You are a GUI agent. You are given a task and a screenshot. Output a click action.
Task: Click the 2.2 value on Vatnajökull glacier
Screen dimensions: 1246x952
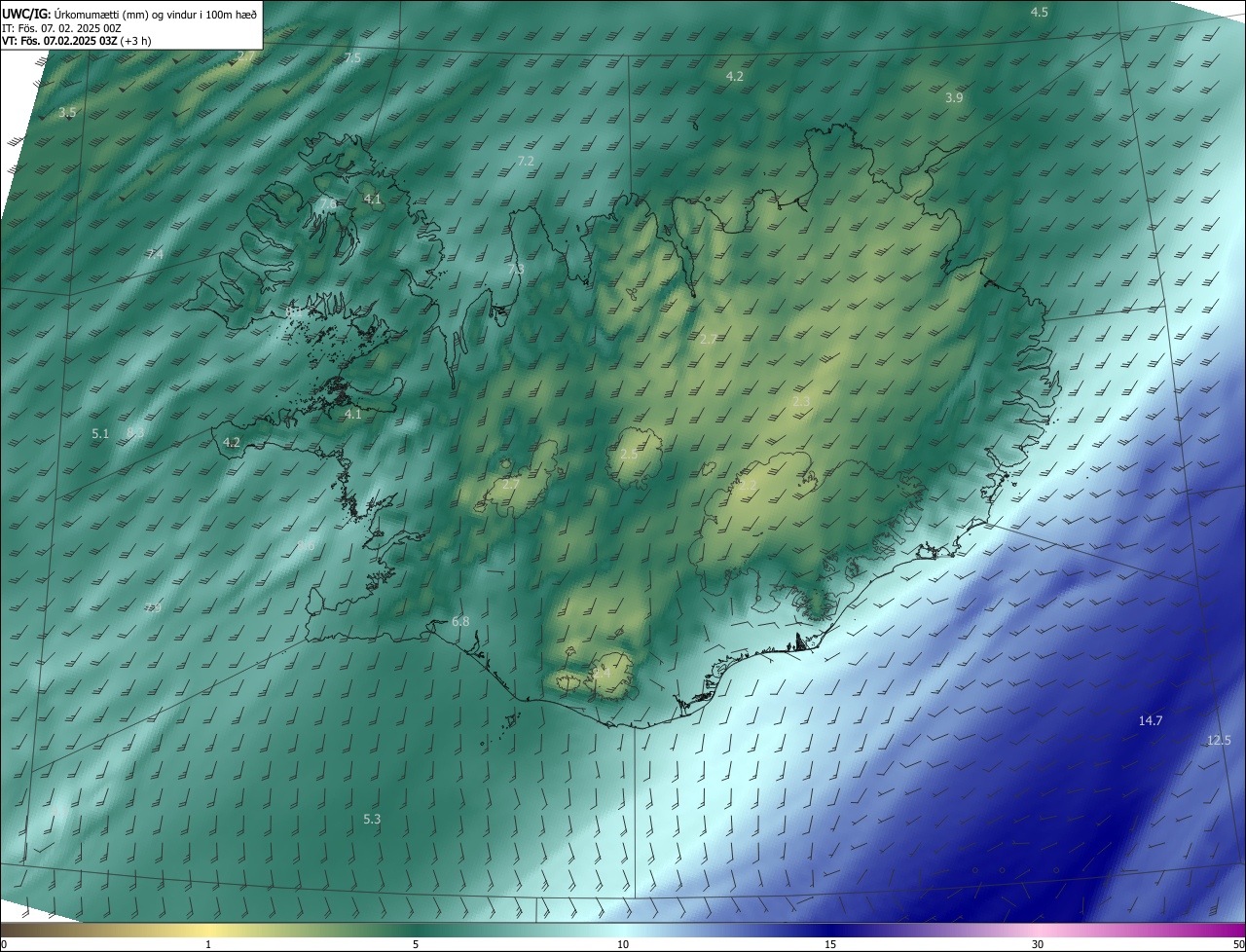pos(749,484)
